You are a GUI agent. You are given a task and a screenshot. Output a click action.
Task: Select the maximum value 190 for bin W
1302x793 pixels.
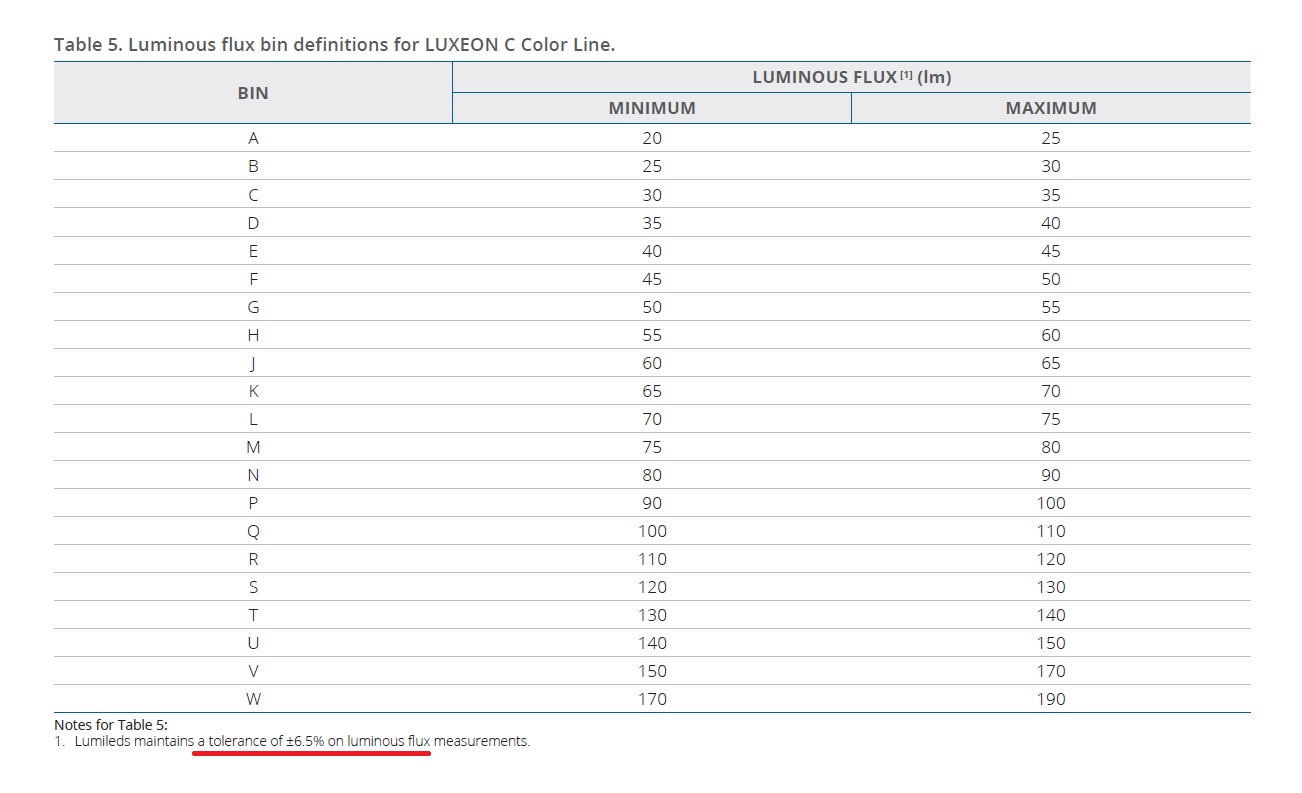point(1050,699)
